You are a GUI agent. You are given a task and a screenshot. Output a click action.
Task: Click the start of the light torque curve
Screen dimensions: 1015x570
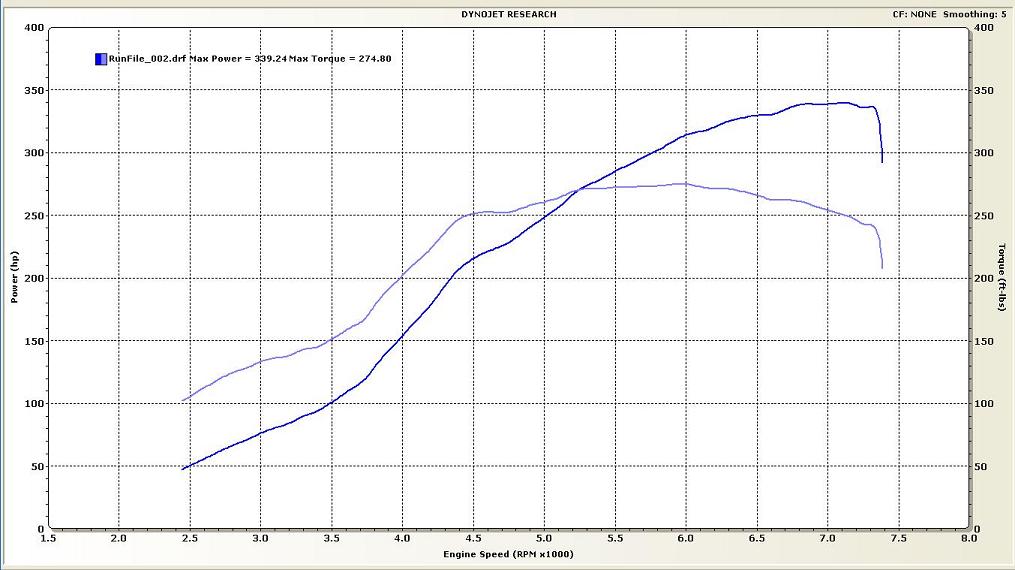183,400
